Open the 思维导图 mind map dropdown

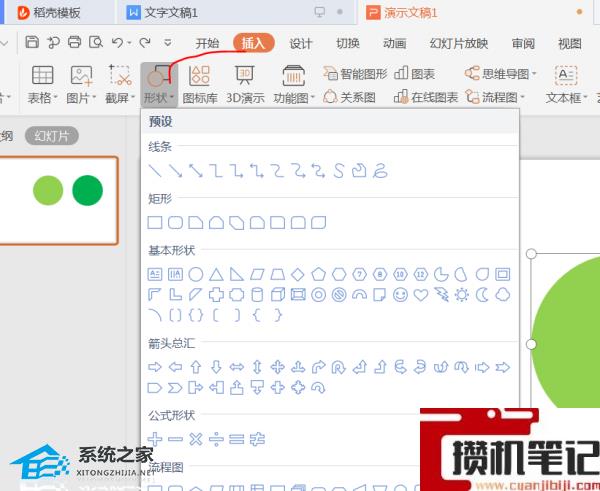pyautogui.click(x=501, y=73)
